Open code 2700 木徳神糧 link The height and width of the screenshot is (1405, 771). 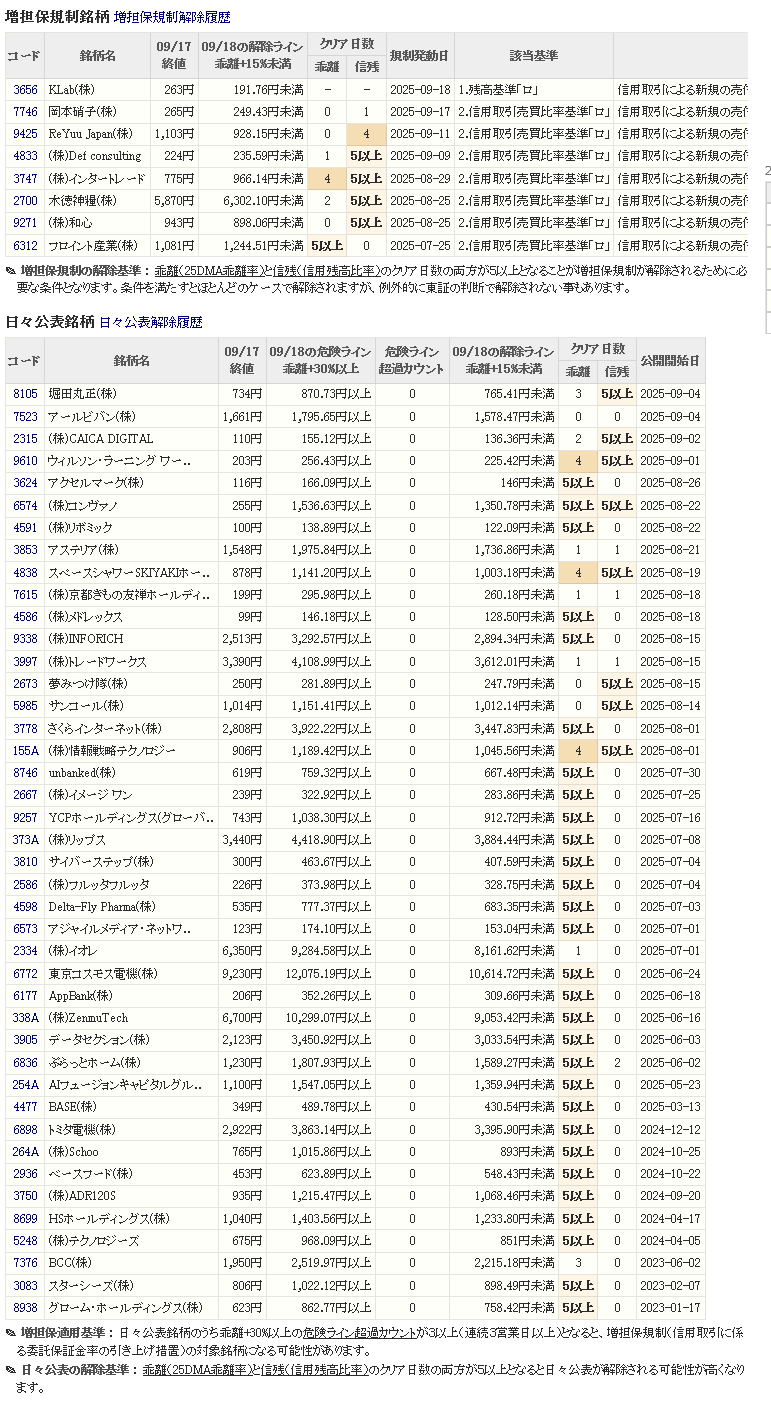(x=25, y=201)
